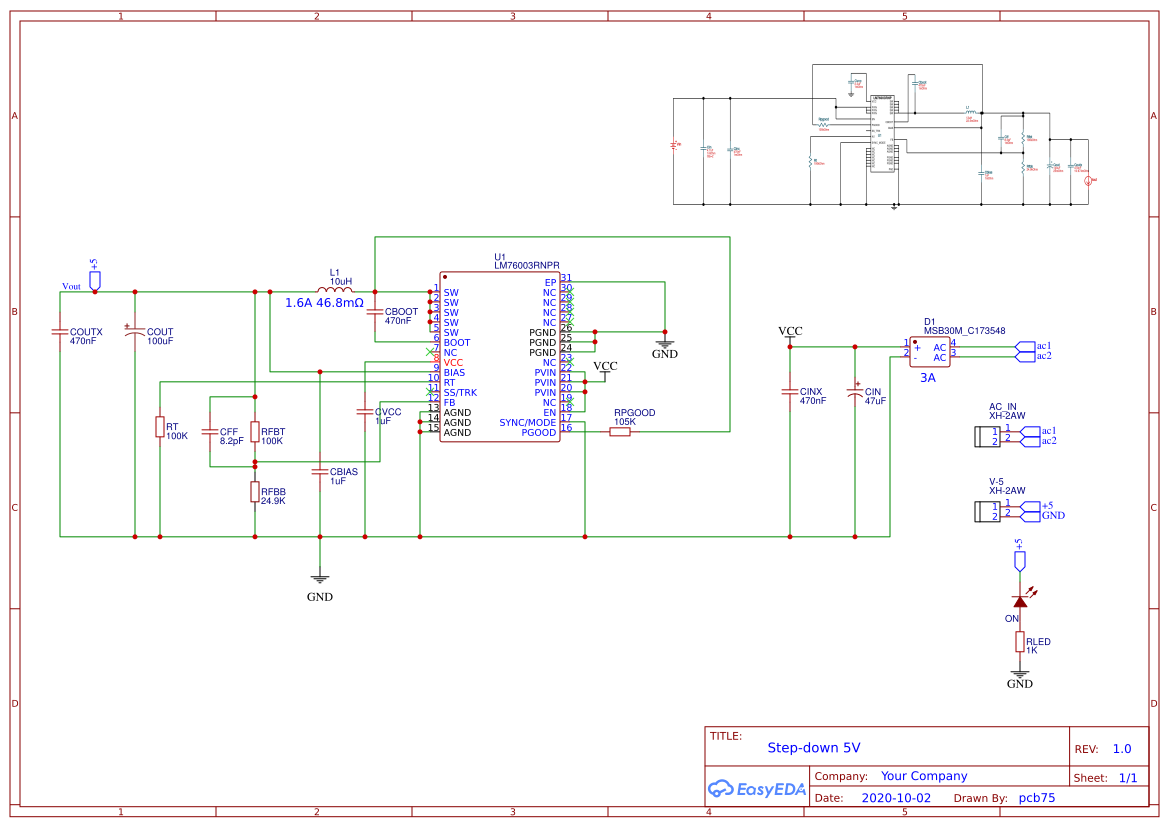Select resistor RT 100K
The height and width of the screenshot is (827, 1169).
(160, 428)
